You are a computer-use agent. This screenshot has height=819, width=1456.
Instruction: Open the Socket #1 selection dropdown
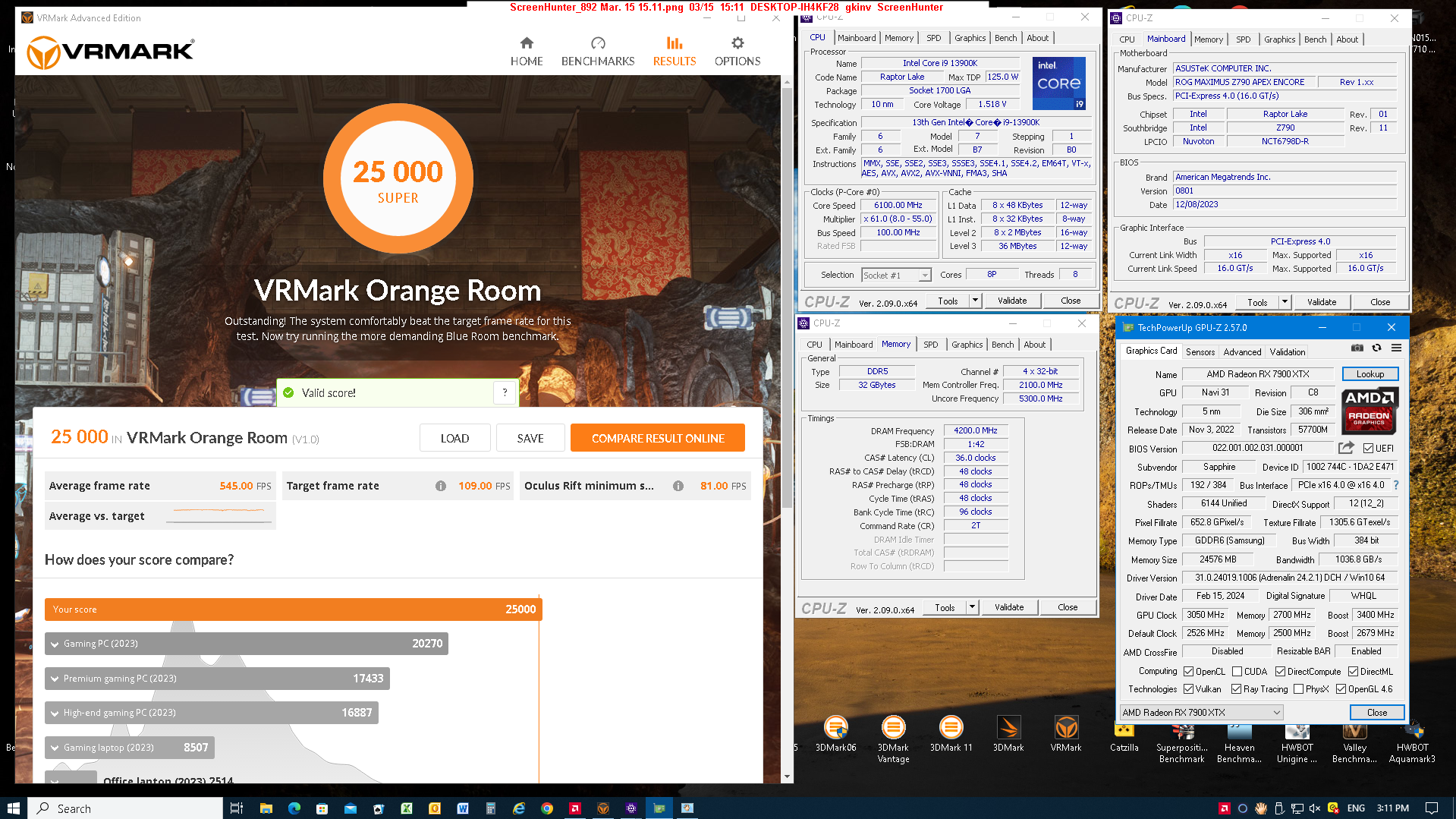coord(896,276)
